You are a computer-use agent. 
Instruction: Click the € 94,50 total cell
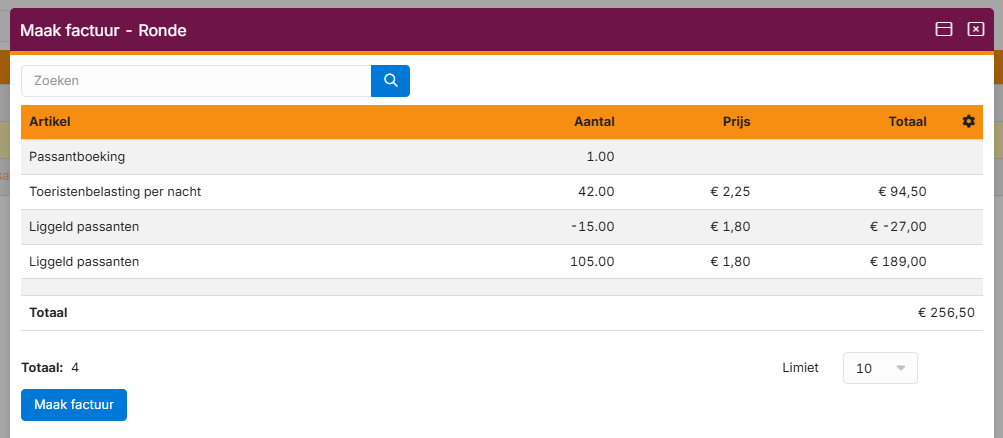[x=902, y=192]
